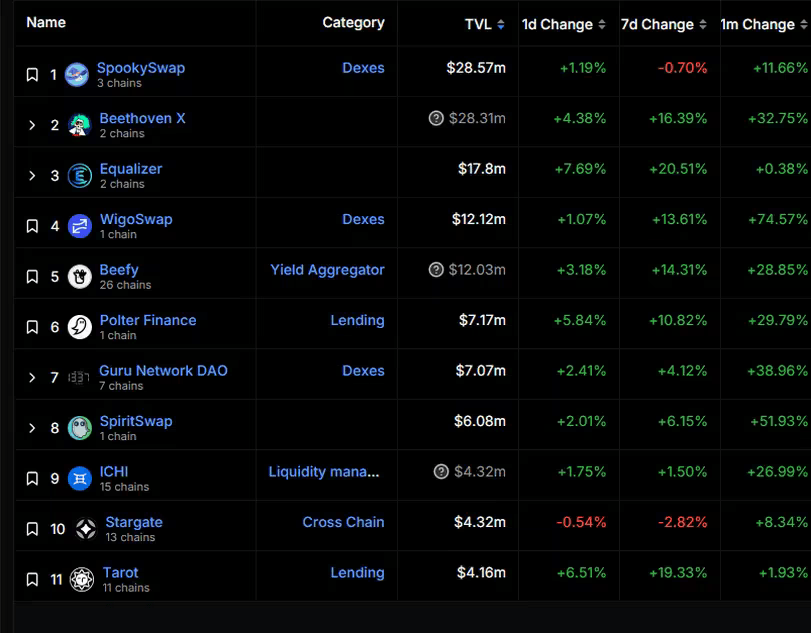Click "13 chains" under Stargate
This screenshot has height=633, width=811.
tap(130, 537)
